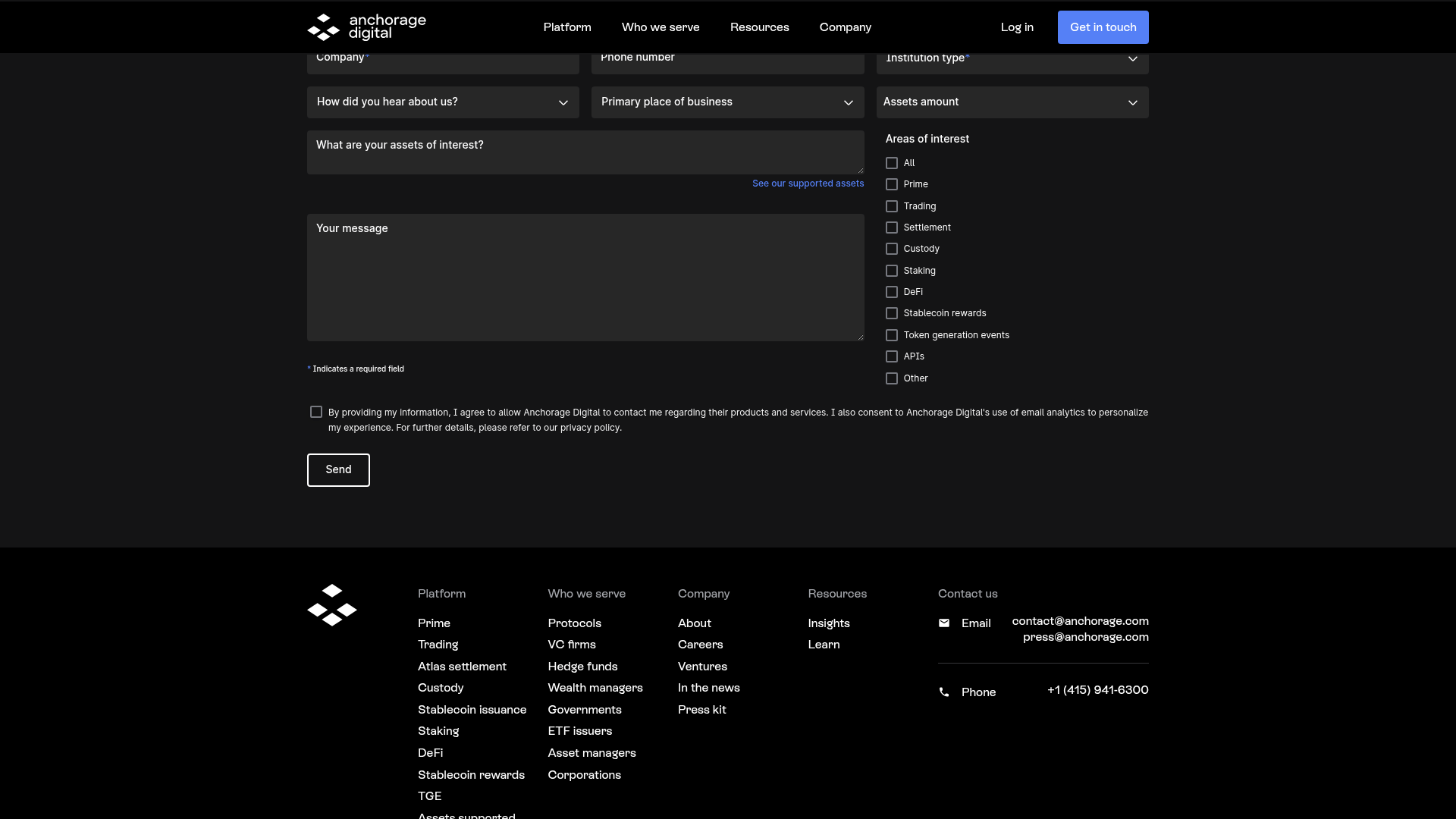Check the Other checkbox
1456x819 pixels.
[892, 378]
